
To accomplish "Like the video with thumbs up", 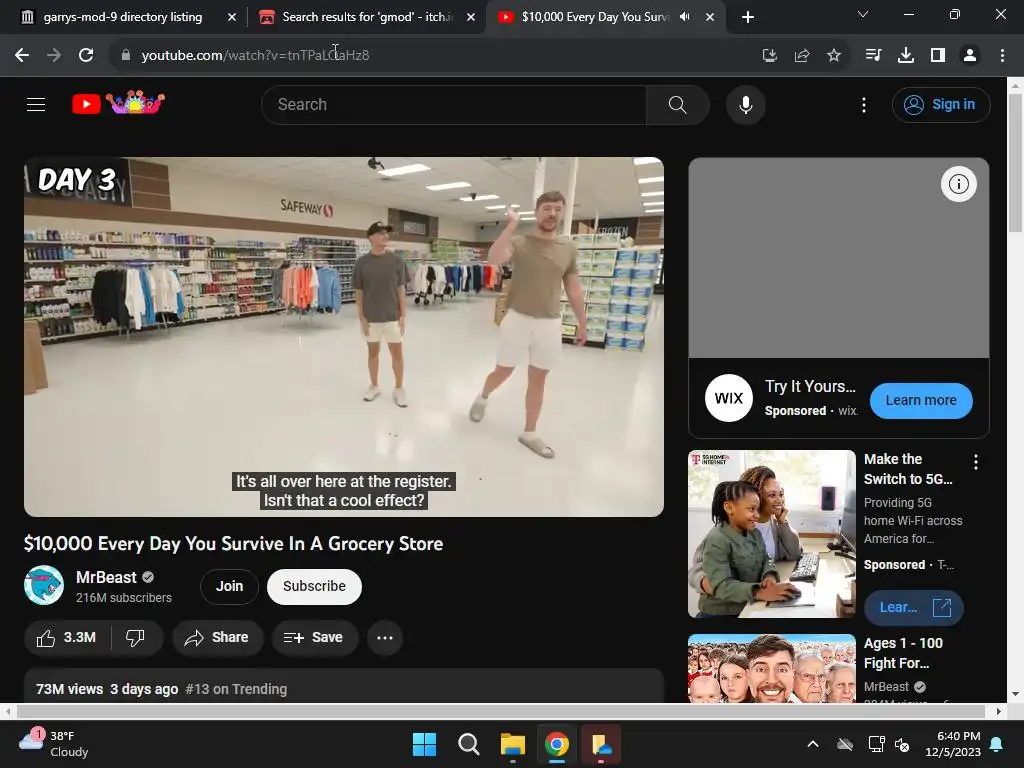I will (67, 637).
